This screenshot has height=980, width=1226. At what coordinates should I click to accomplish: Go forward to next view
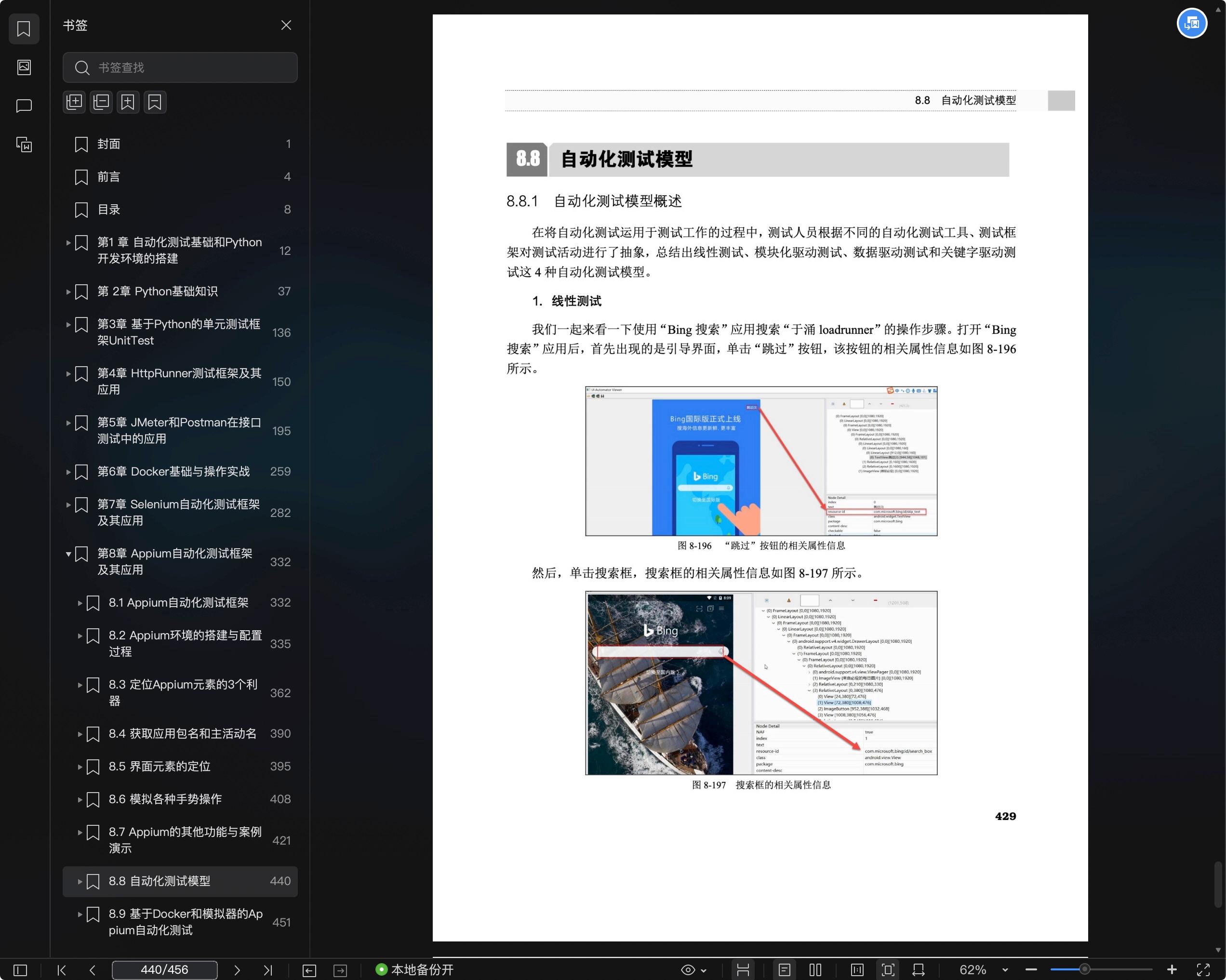point(340,970)
